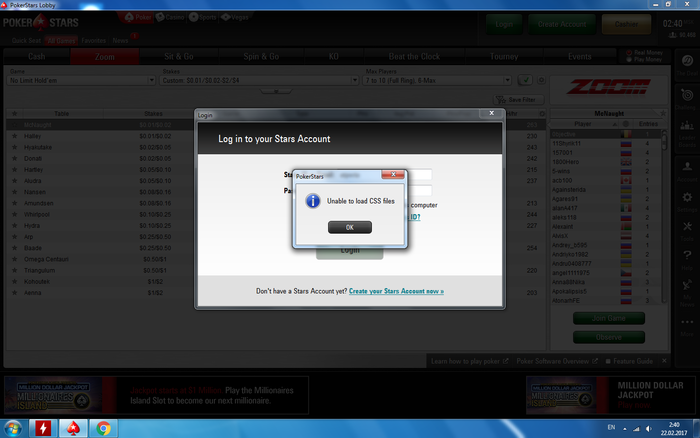
Task: Select the Play Money radio button
Action: [x=629, y=59]
